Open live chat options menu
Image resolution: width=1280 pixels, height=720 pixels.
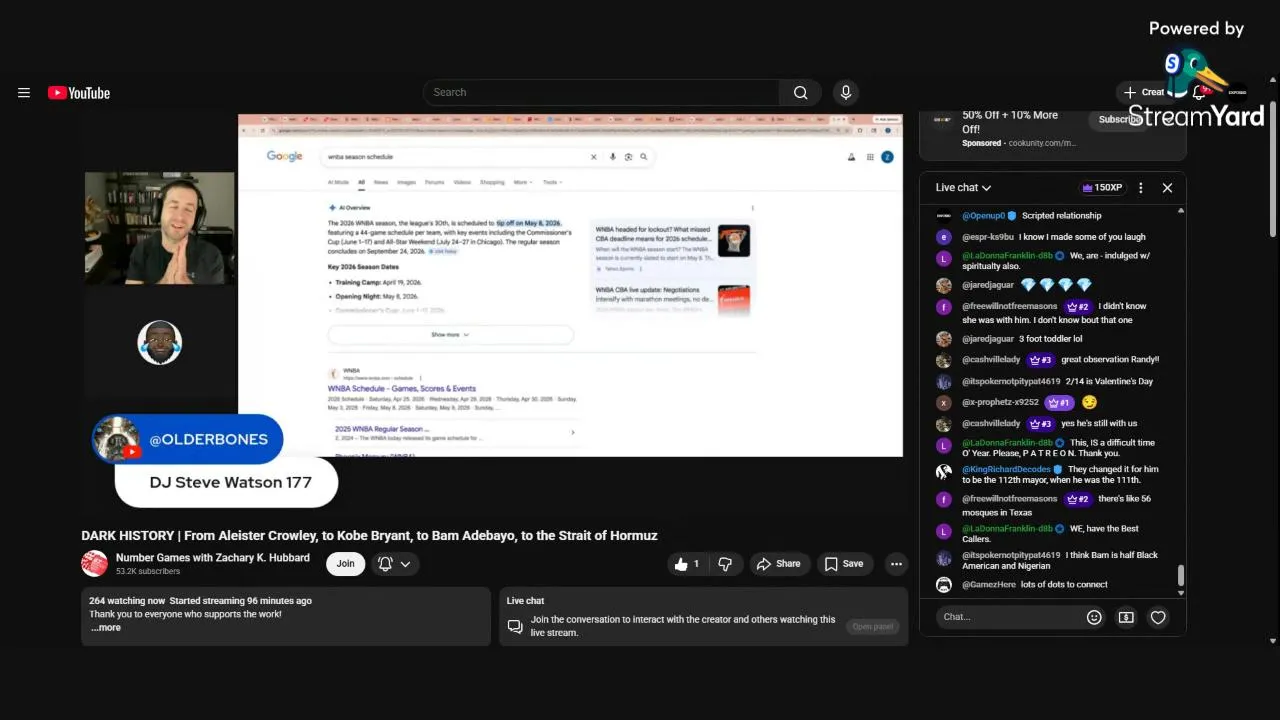click(1140, 188)
